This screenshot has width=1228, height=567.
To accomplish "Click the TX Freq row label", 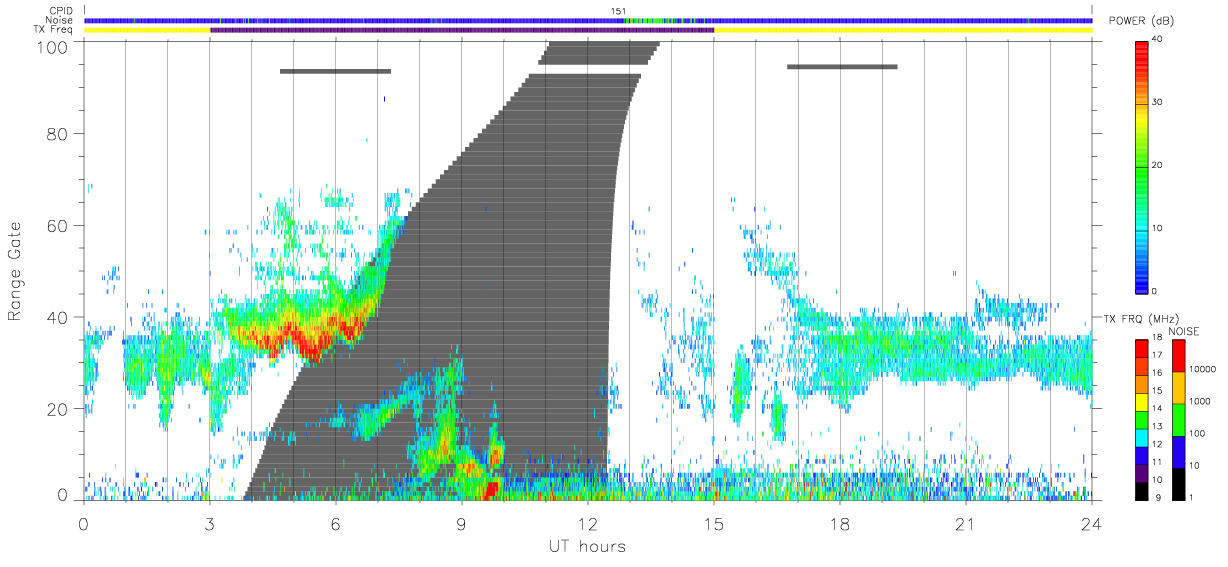I will coord(54,30).
